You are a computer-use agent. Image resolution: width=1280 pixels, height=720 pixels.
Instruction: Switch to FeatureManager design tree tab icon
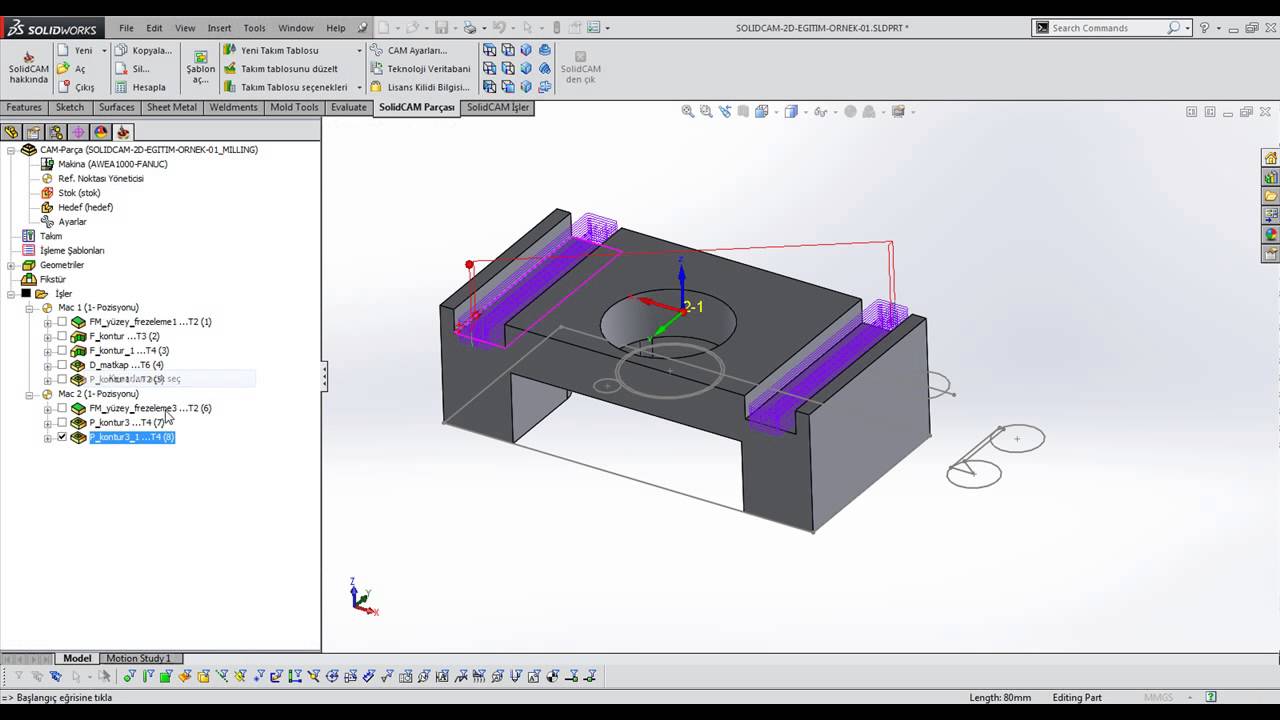pos(12,132)
